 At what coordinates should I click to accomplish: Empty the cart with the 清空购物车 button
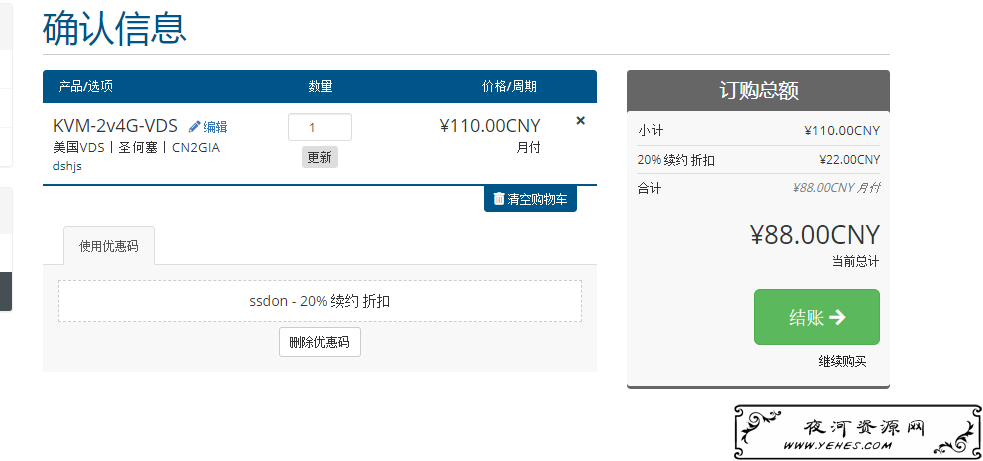coord(530,199)
